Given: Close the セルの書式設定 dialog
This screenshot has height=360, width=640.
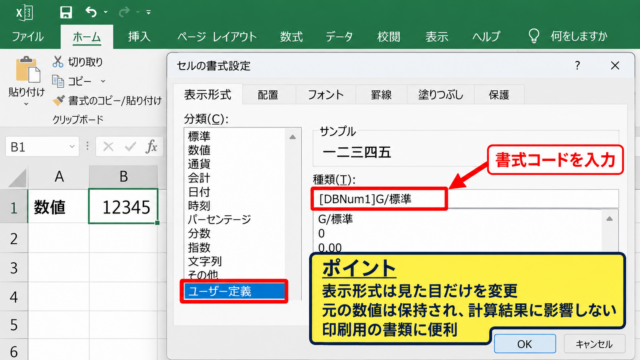Looking at the screenshot, I should coord(615,66).
